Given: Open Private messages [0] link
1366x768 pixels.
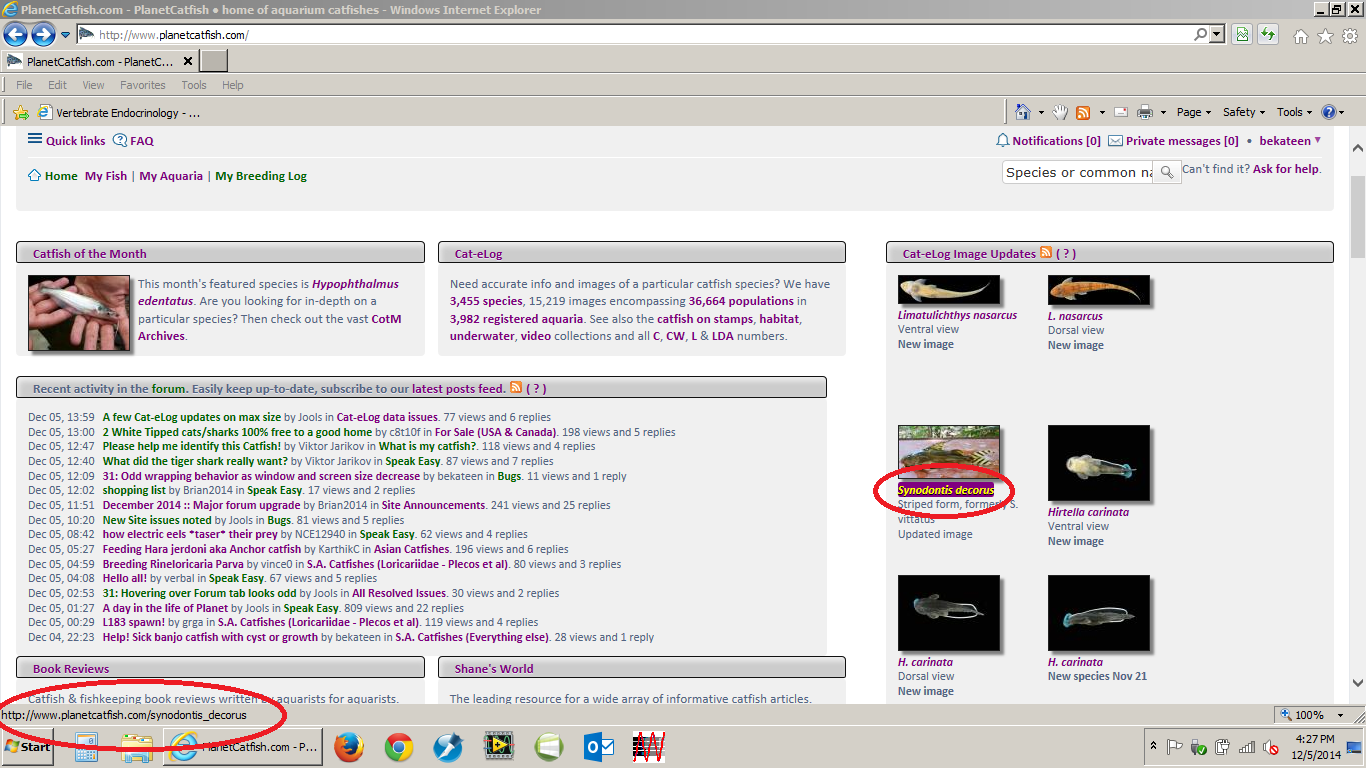Looking at the screenshot, I should [x=1174, y=141].
